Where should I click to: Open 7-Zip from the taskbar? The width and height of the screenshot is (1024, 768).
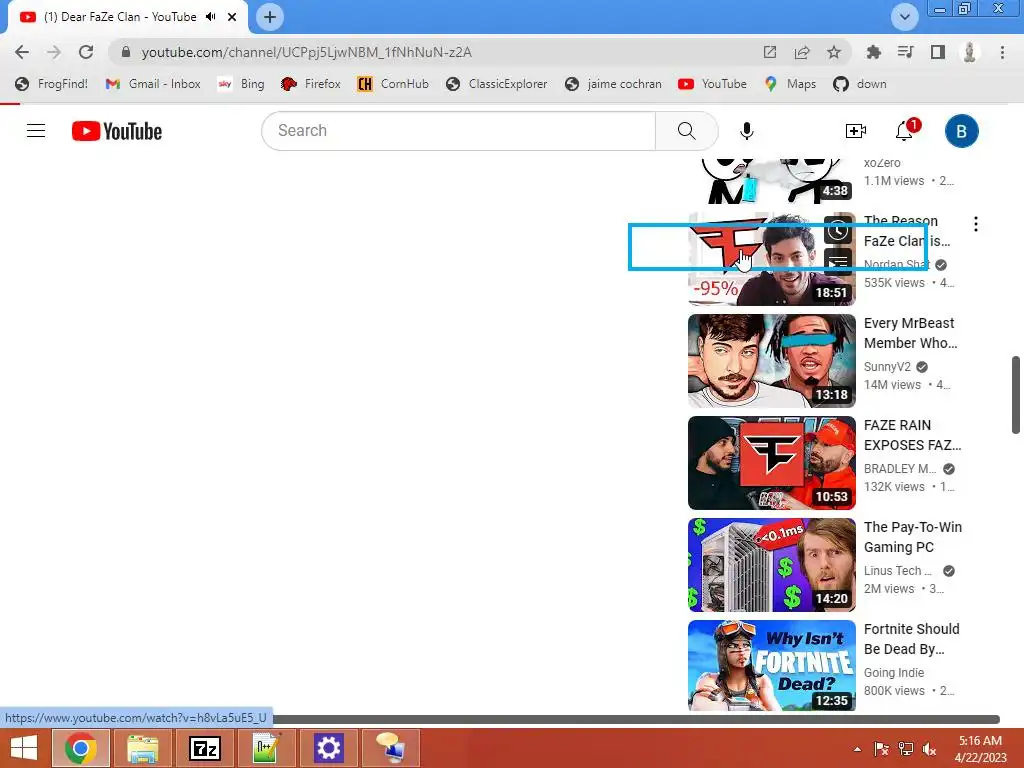(x=204, y=748)
